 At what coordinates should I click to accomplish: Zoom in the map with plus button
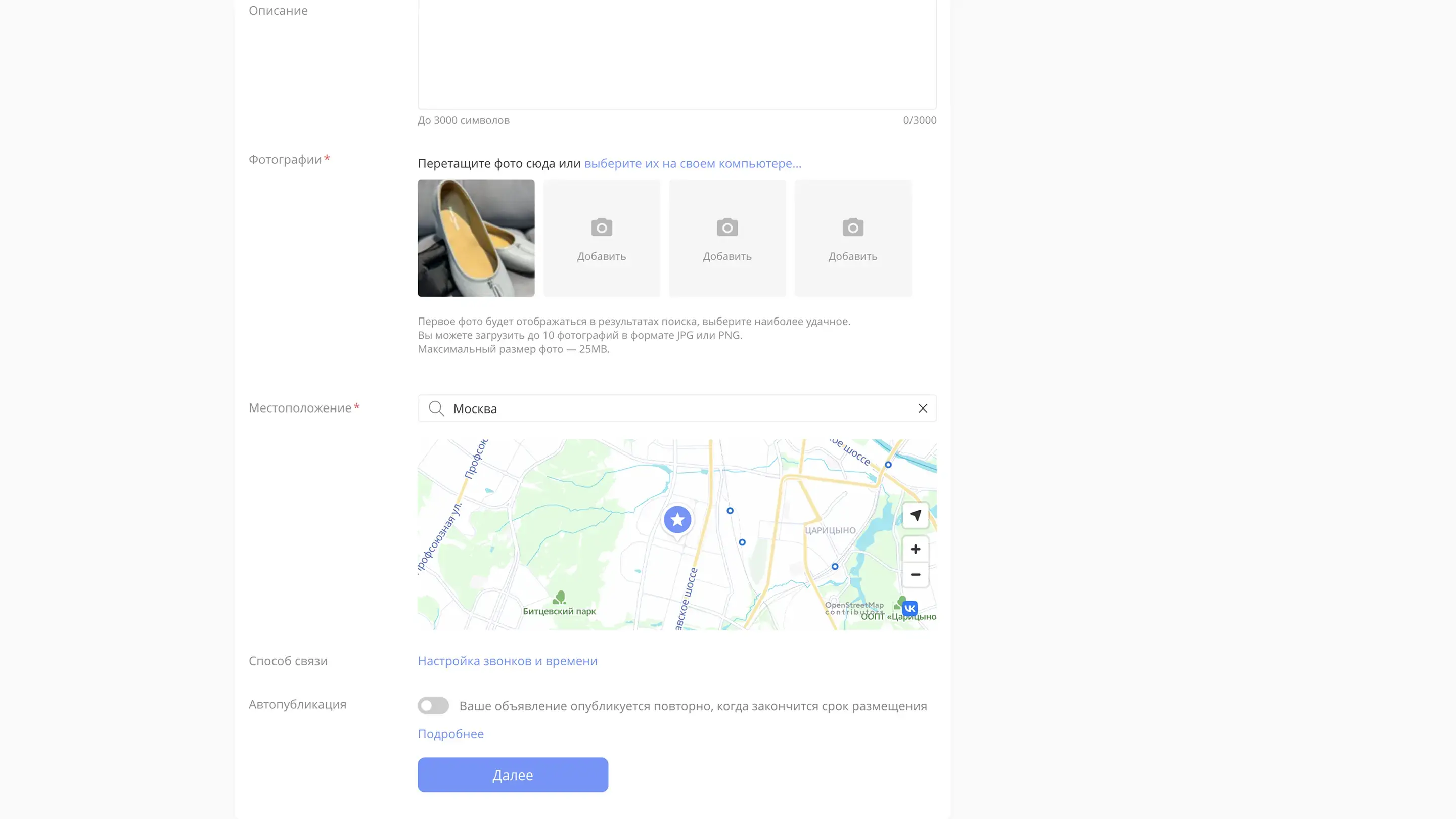[915, 549]
